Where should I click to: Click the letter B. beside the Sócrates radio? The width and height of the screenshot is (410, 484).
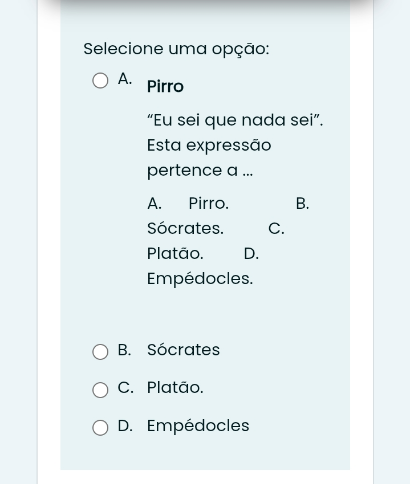[124, 350]
